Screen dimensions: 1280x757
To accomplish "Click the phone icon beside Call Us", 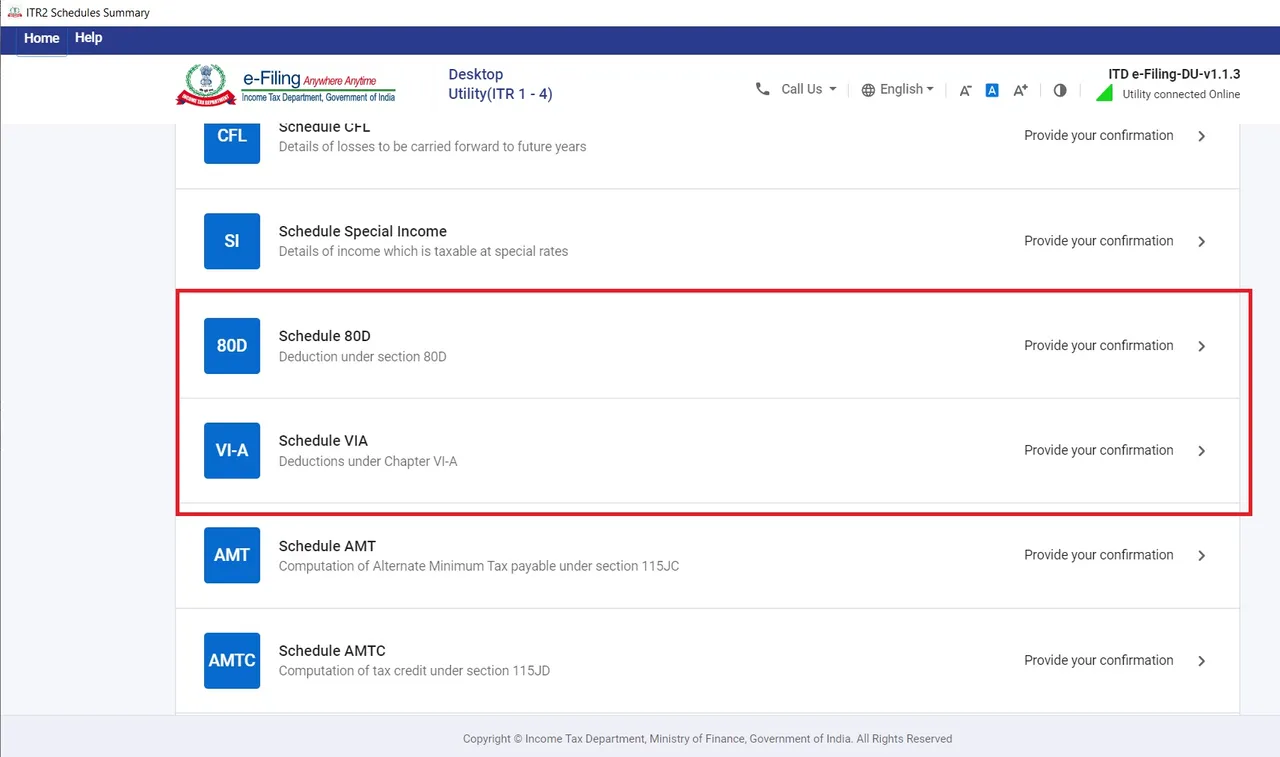I will tap(762, 89).
